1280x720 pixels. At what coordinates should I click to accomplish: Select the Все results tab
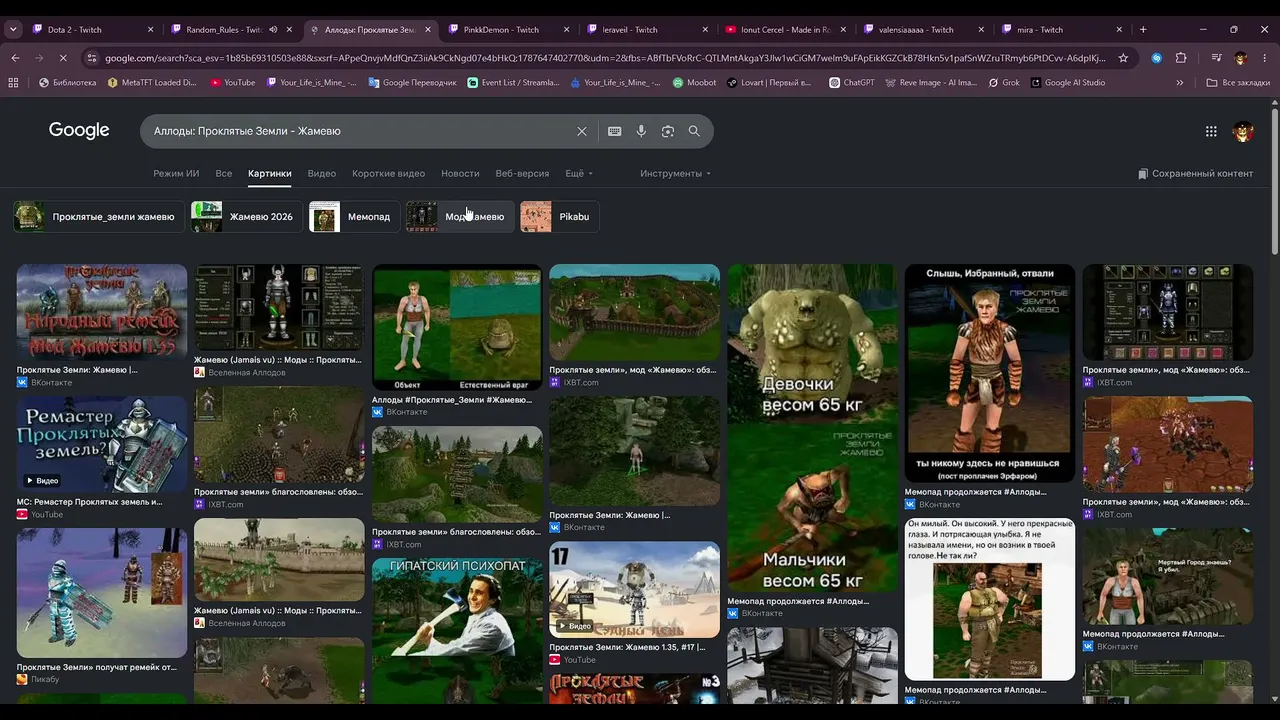[x=224, y=173]
